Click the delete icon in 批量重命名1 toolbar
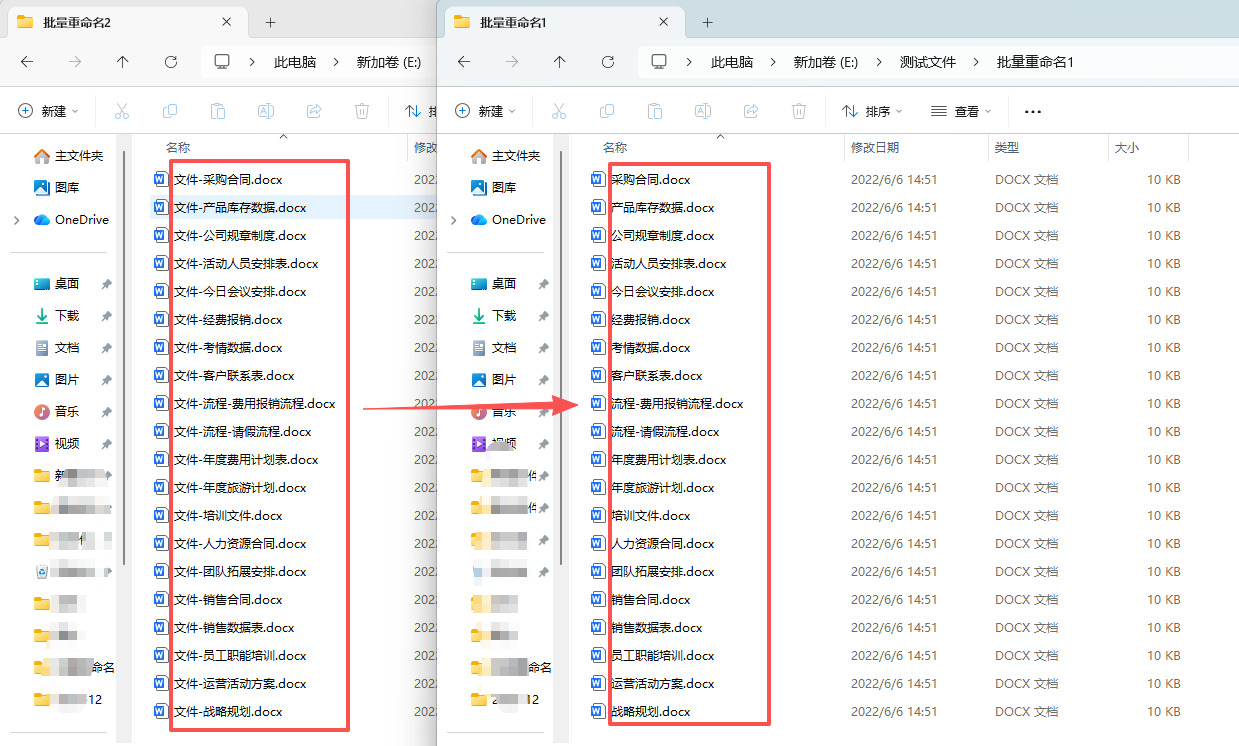Viewport: 1239px width, 746px height. [799, 111]
